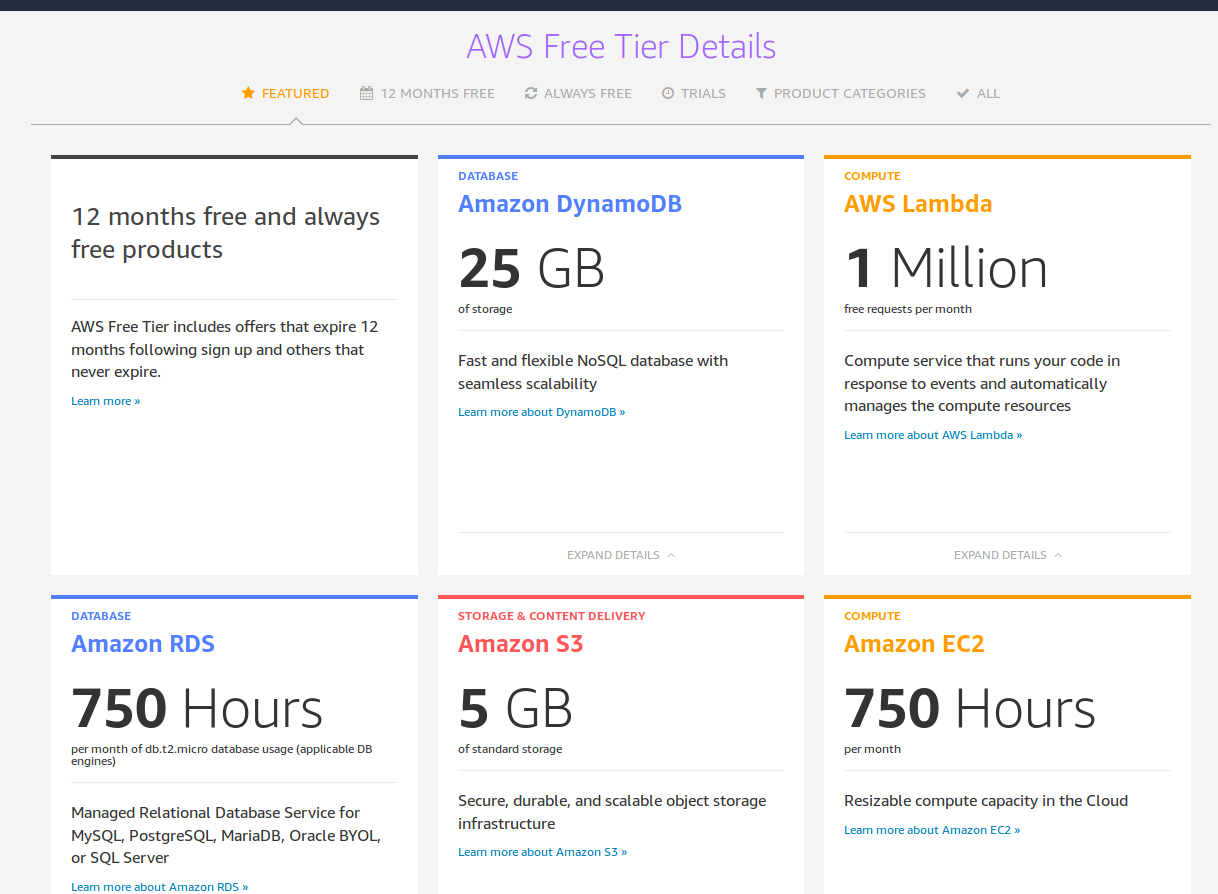Open Learn more about Amazon RDS link

(x=159, y=887)
